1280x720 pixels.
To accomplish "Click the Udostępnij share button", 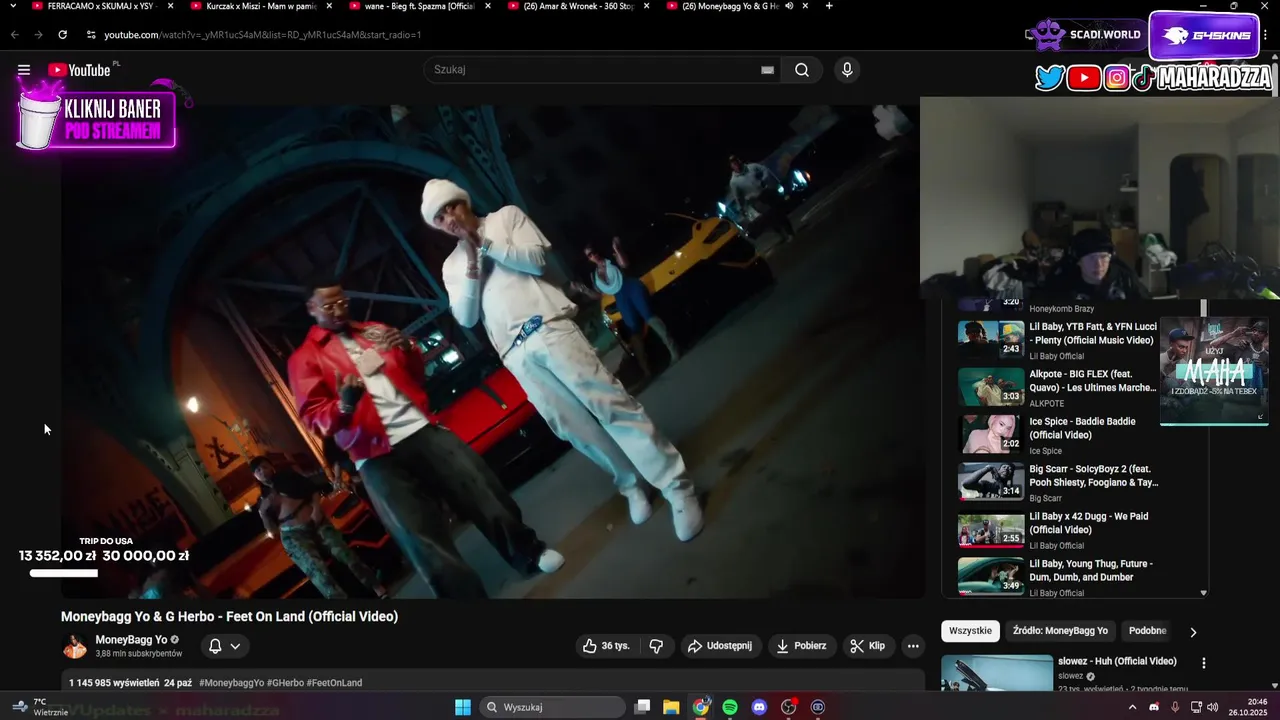I will click(x=720, y=646).
